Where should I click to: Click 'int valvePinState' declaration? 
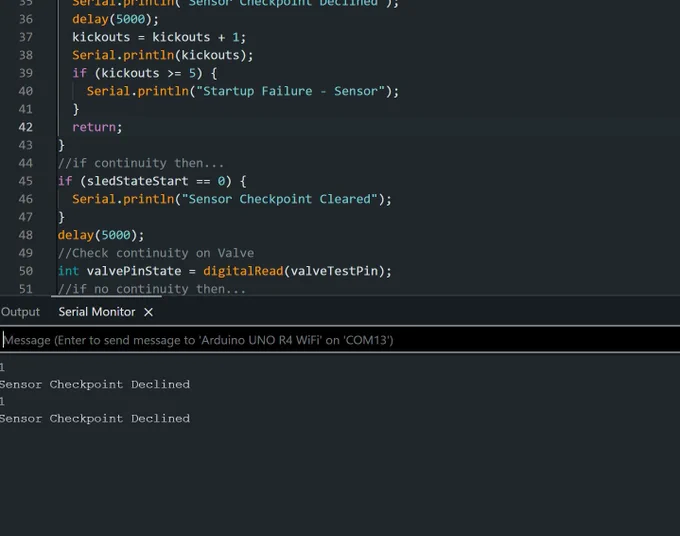pos(119,271)
